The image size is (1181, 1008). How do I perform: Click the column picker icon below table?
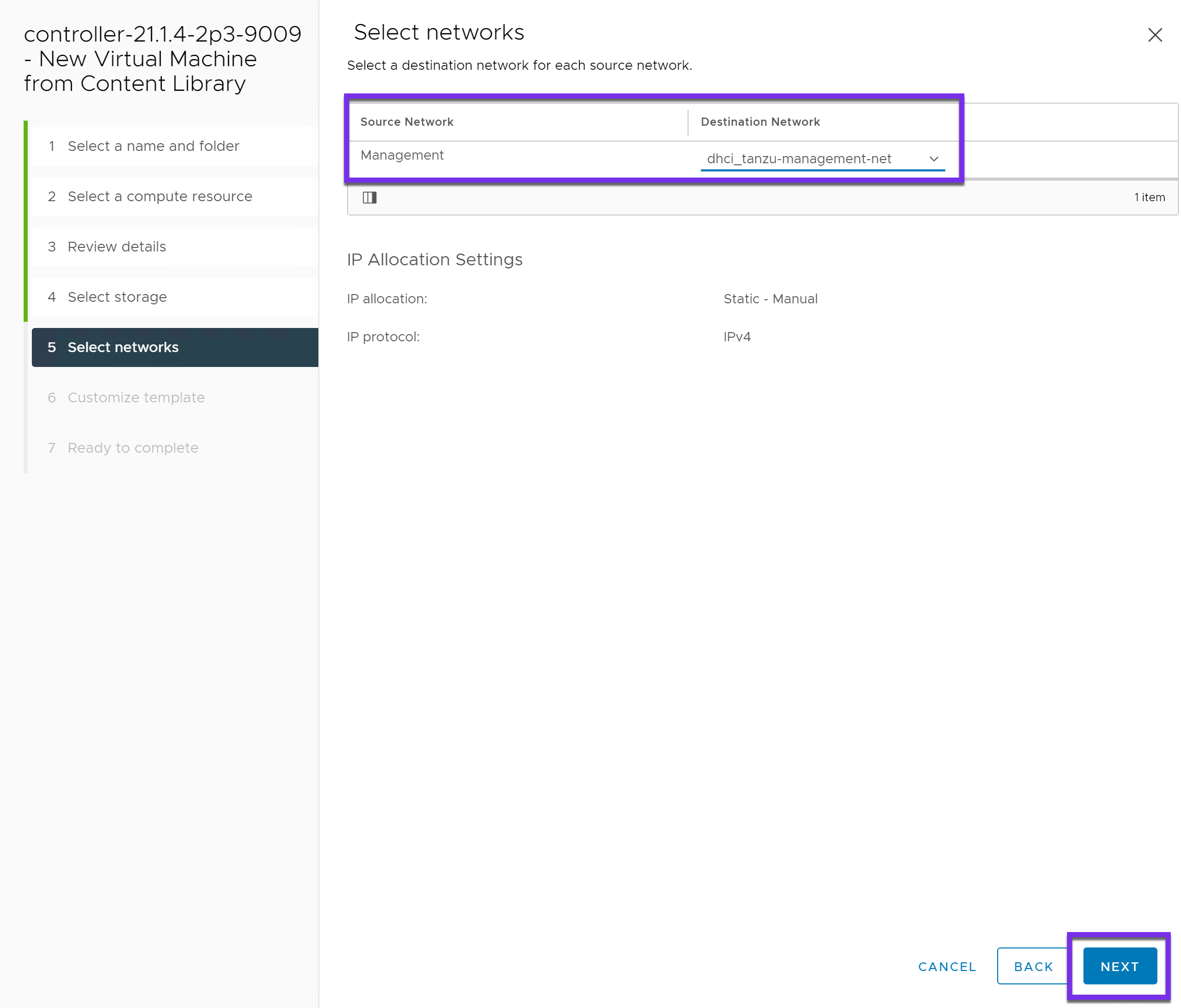[x=369, y=197]
